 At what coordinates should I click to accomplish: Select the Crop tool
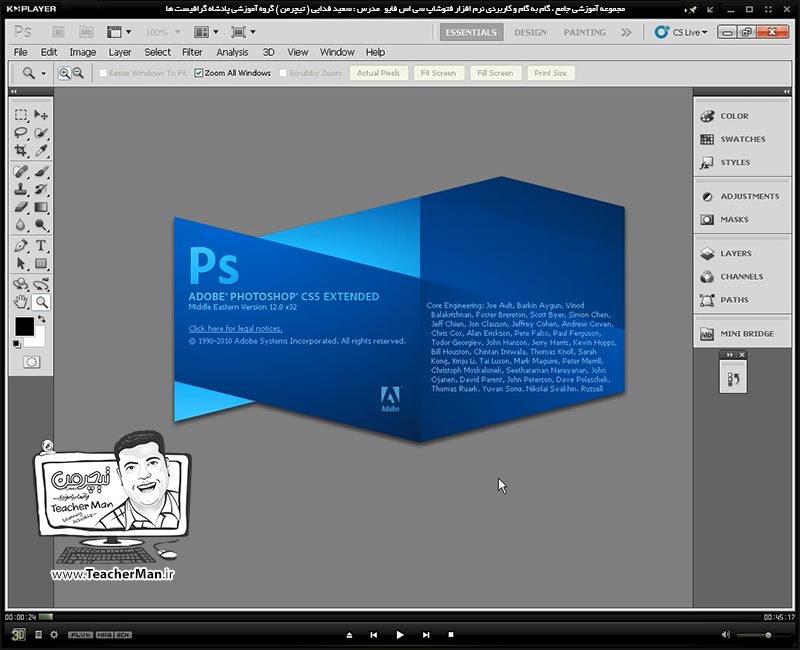(21, 151)
